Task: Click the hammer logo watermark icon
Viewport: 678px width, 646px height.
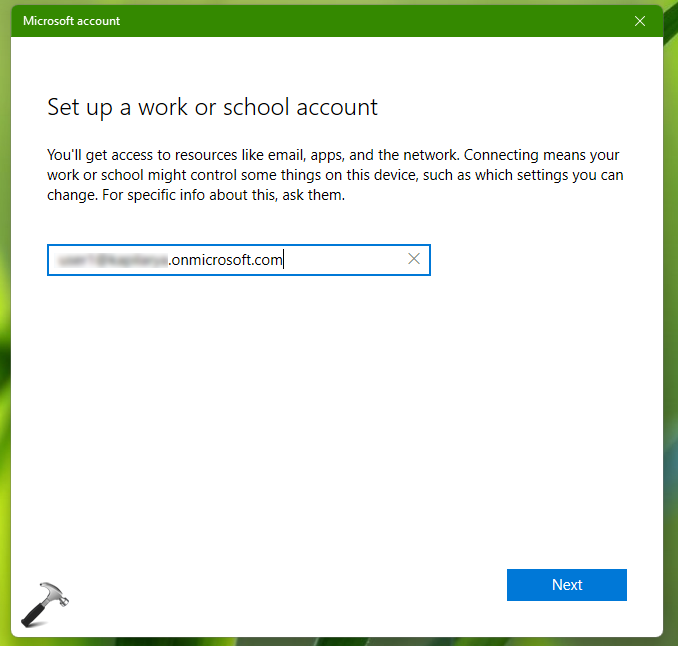Action: 45,601
